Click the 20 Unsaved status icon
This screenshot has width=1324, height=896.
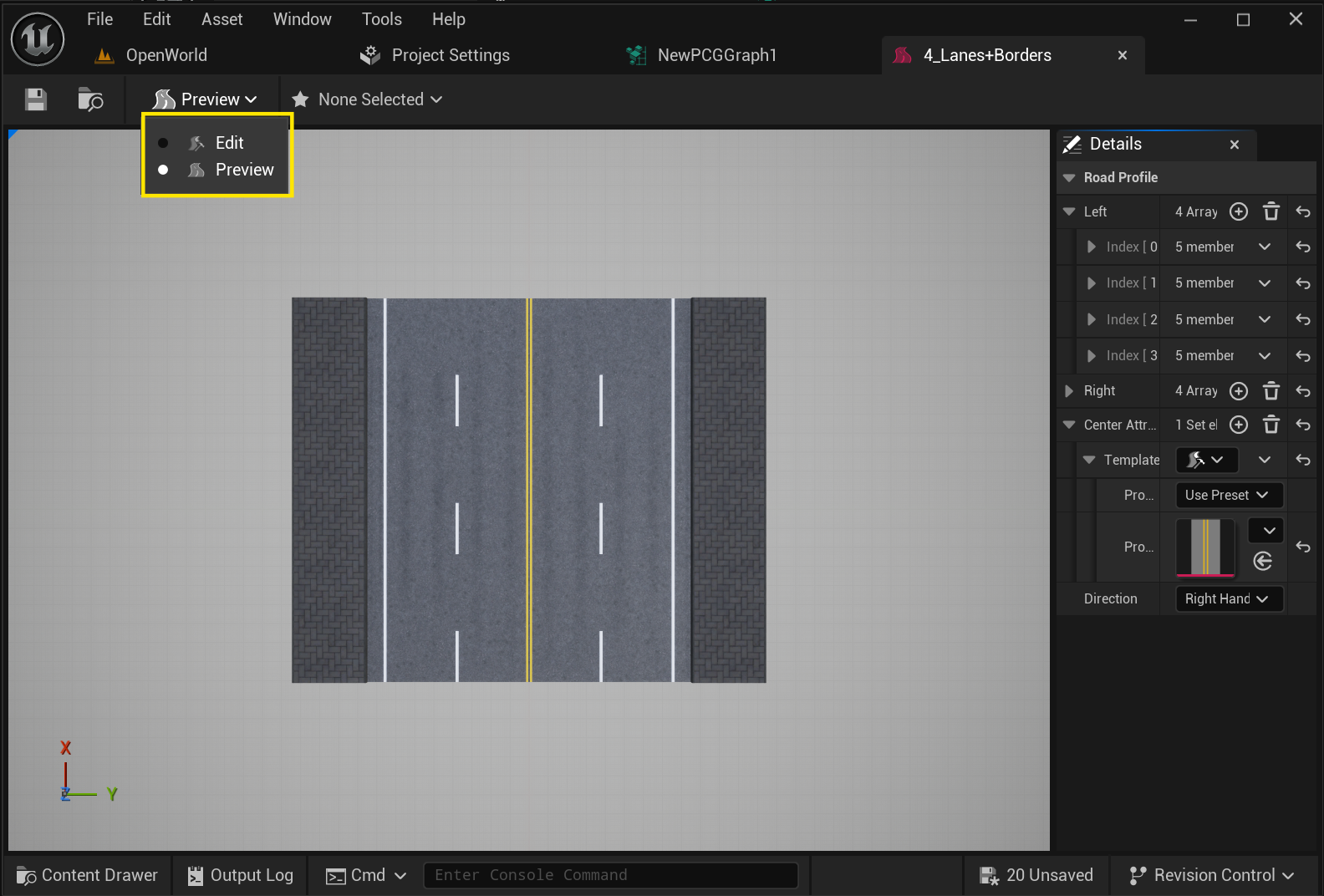[x=989, y=875]
